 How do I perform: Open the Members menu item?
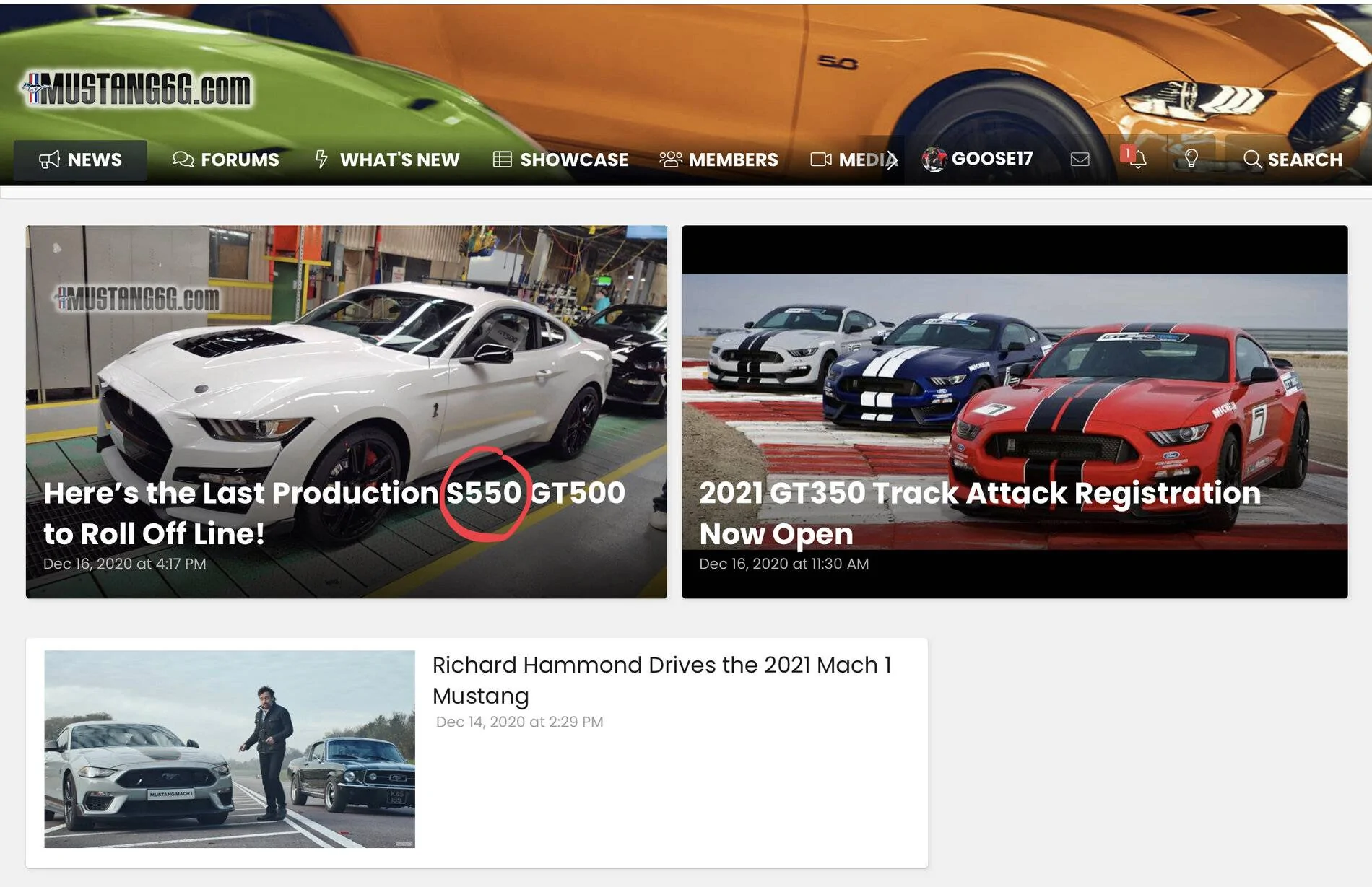(718, 160)
